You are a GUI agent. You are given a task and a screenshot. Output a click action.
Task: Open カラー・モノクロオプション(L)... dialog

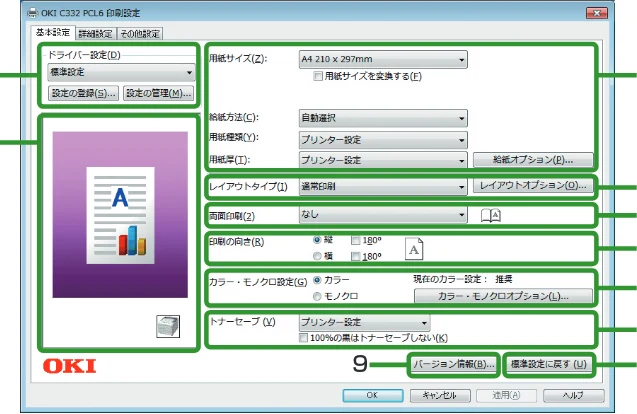(503, 296)
